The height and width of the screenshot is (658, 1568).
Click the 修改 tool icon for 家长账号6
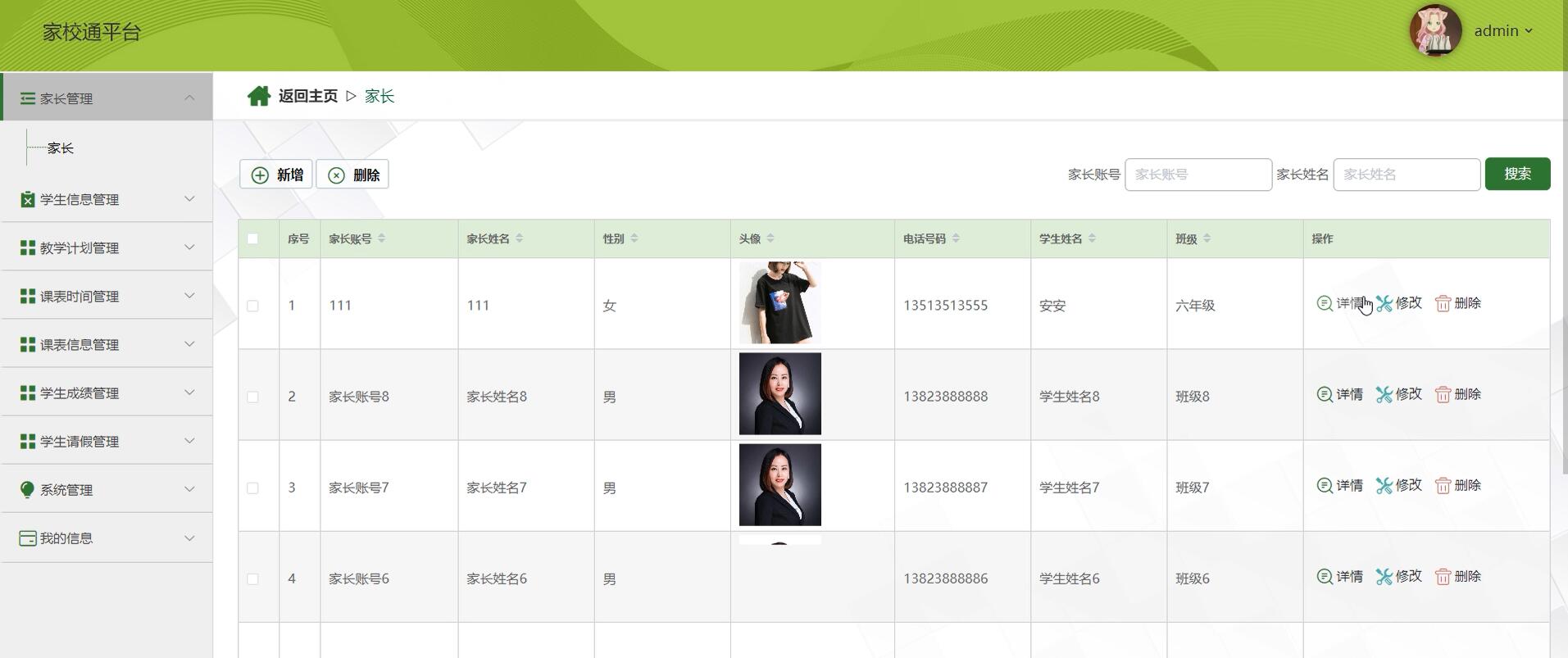(1384, 576)
